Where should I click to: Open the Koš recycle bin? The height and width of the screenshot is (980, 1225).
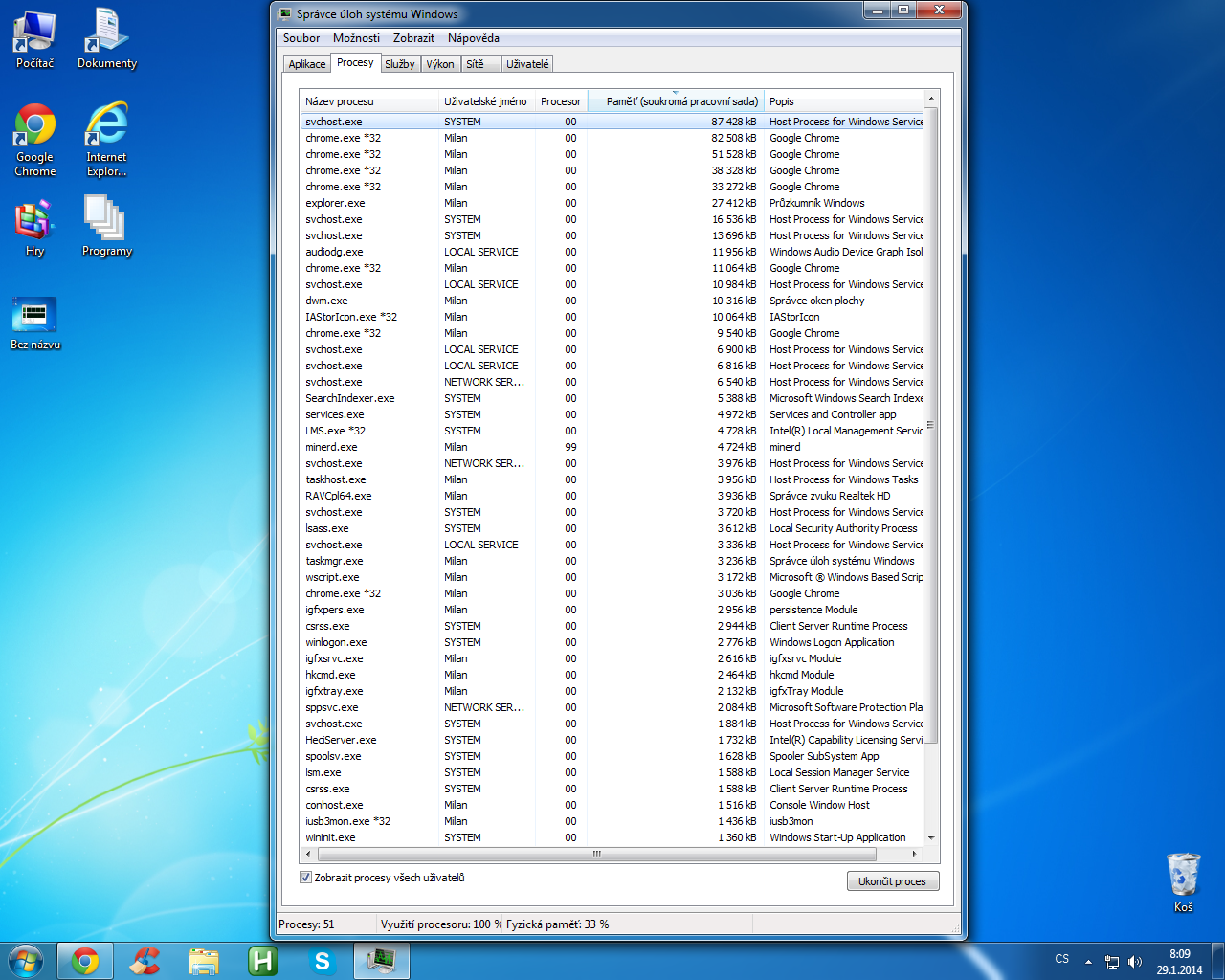[1184, 882]
